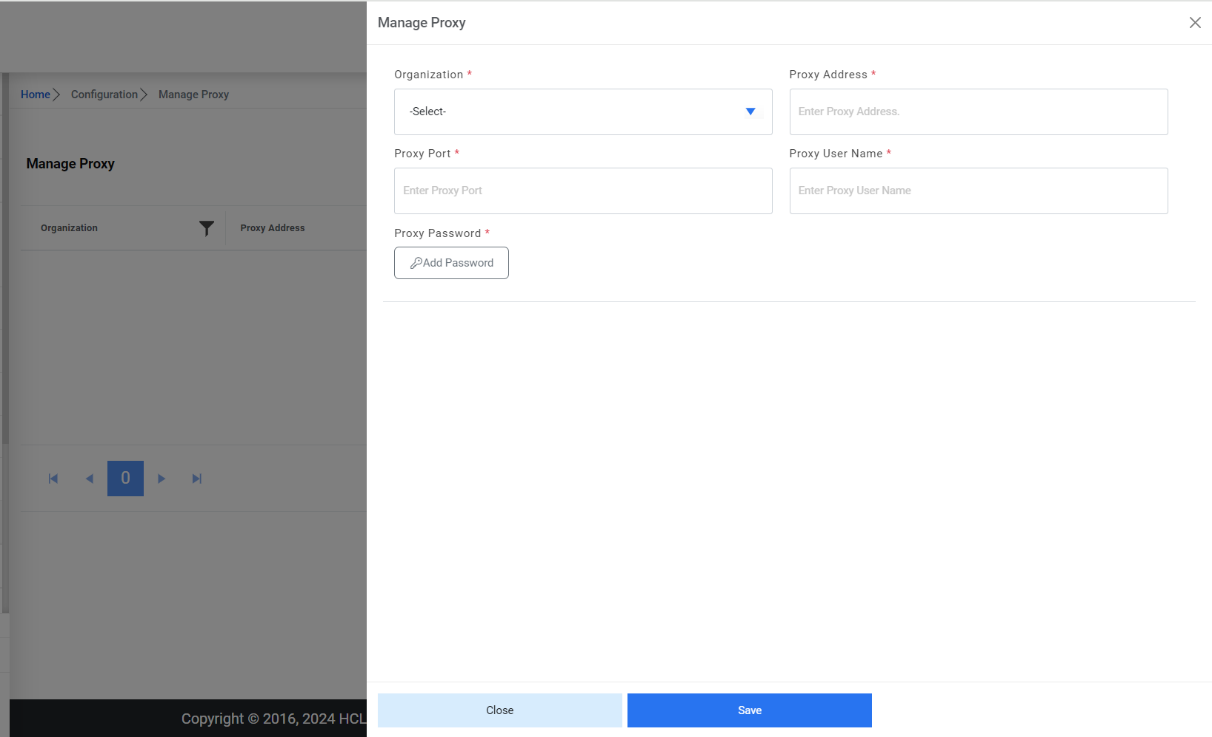This screenshot has width=1212, height=737.
Task: Open the Organization -Select- combo box
Action: point(570,112)
